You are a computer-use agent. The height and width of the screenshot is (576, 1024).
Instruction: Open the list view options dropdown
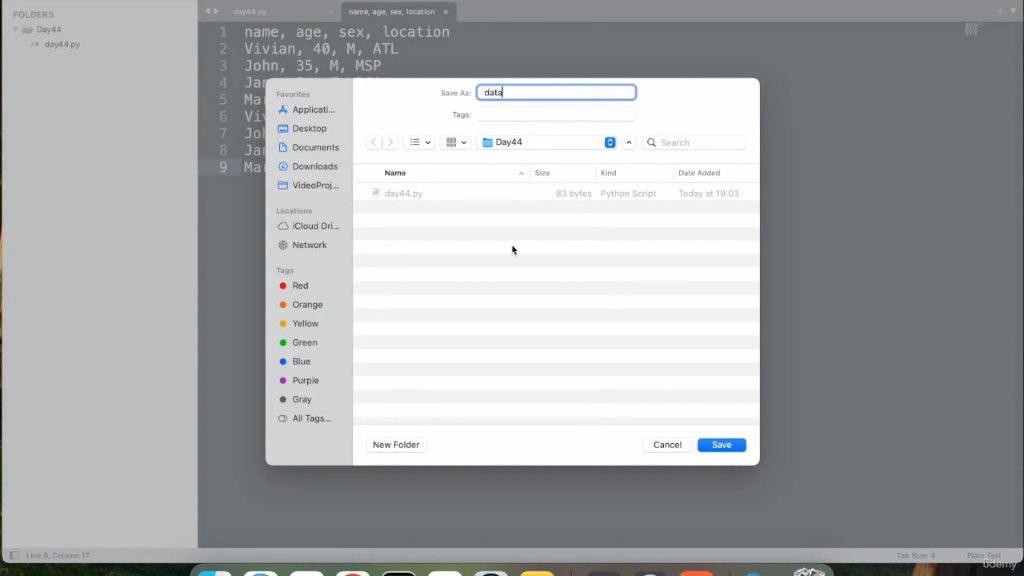[x=419, y=142]
